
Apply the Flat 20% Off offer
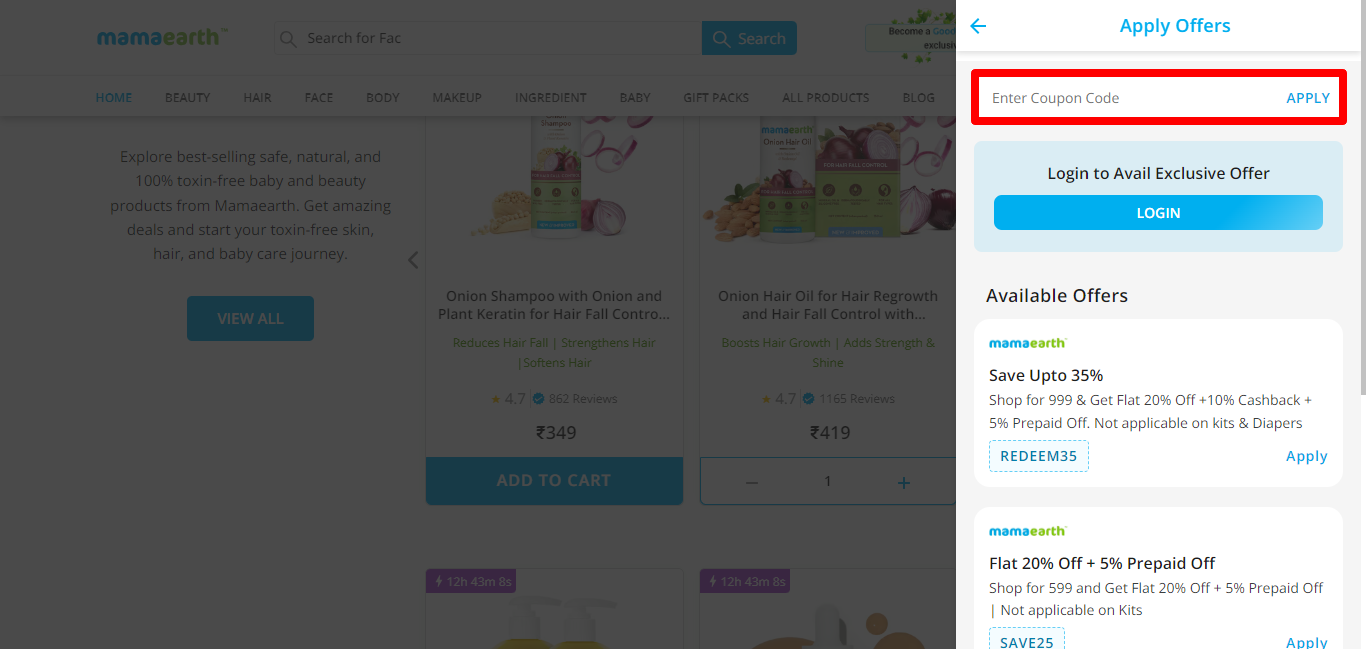click(x=1306, y=640)
